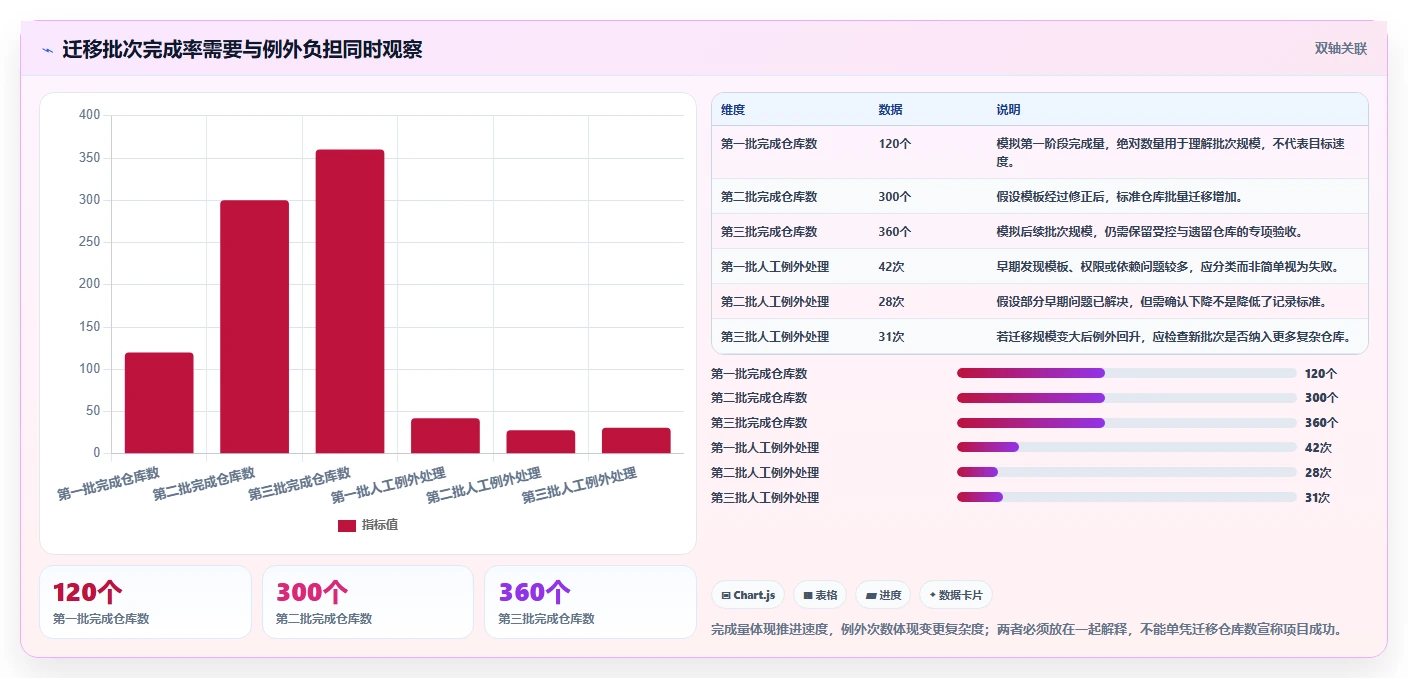The image size is (1408, 678).
Task: Select the Chart.js chip
Action: (x=749, y=595)
